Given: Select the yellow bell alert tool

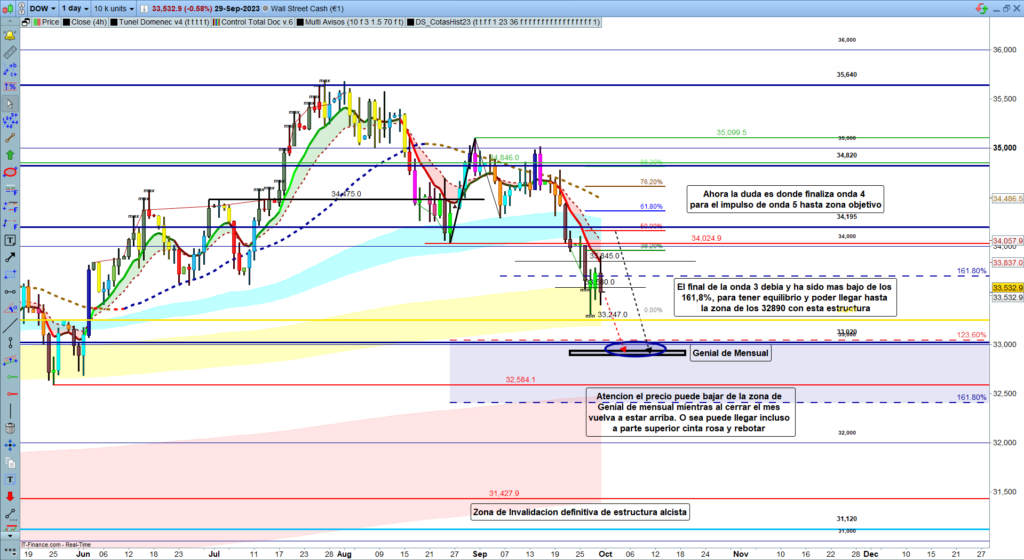Looking at the screenshot, I should [x=10, y=36].
